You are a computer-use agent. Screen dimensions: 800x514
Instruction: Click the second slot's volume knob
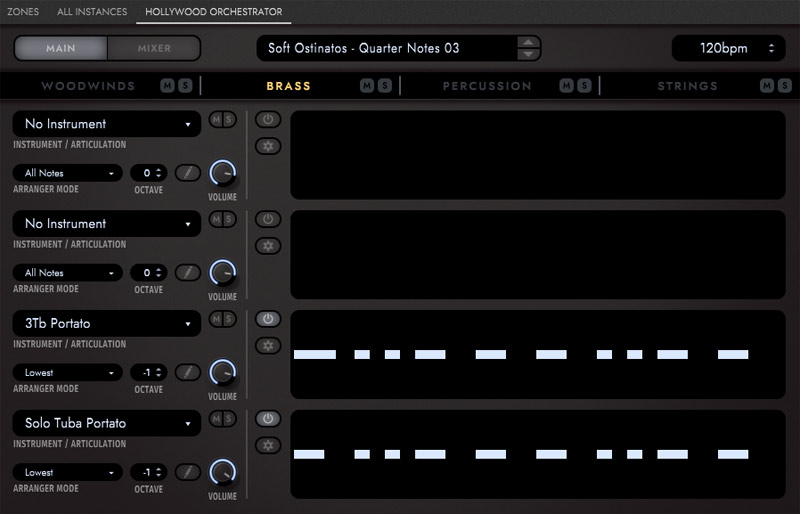pos(223,273)
